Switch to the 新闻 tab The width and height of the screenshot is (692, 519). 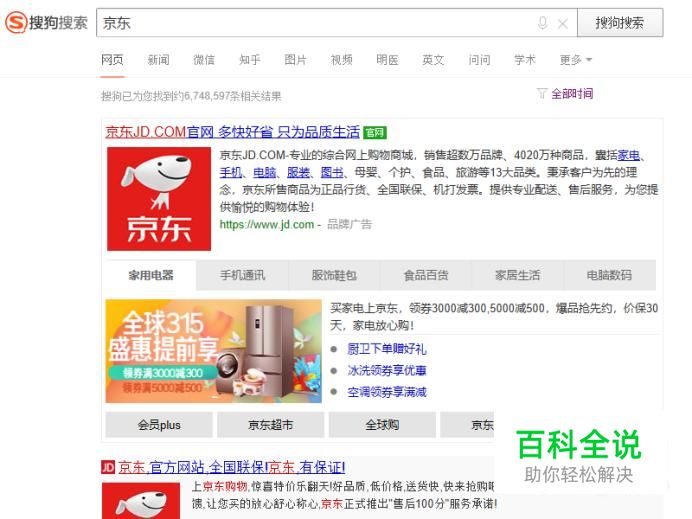158,60
